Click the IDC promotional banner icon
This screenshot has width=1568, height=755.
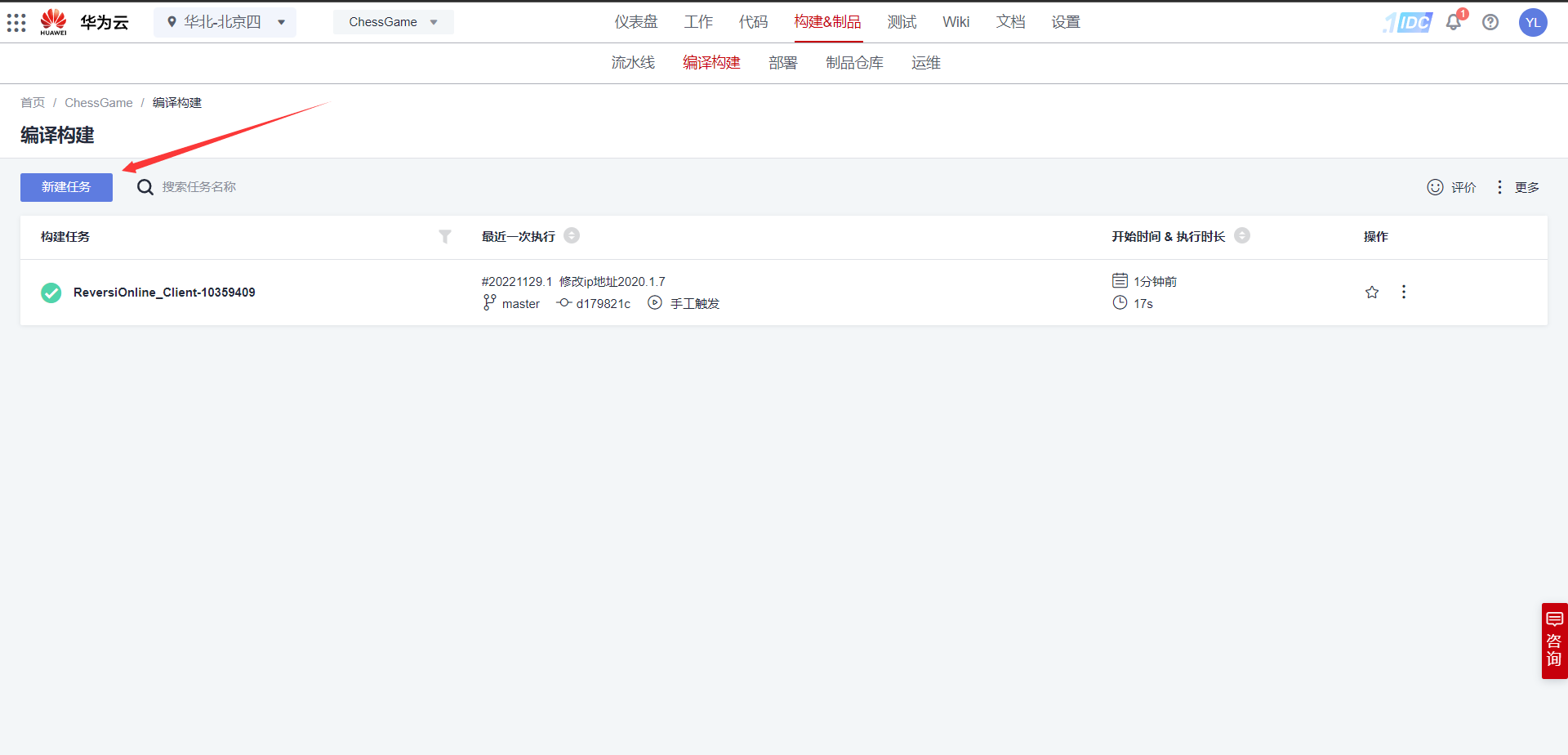1407,22
